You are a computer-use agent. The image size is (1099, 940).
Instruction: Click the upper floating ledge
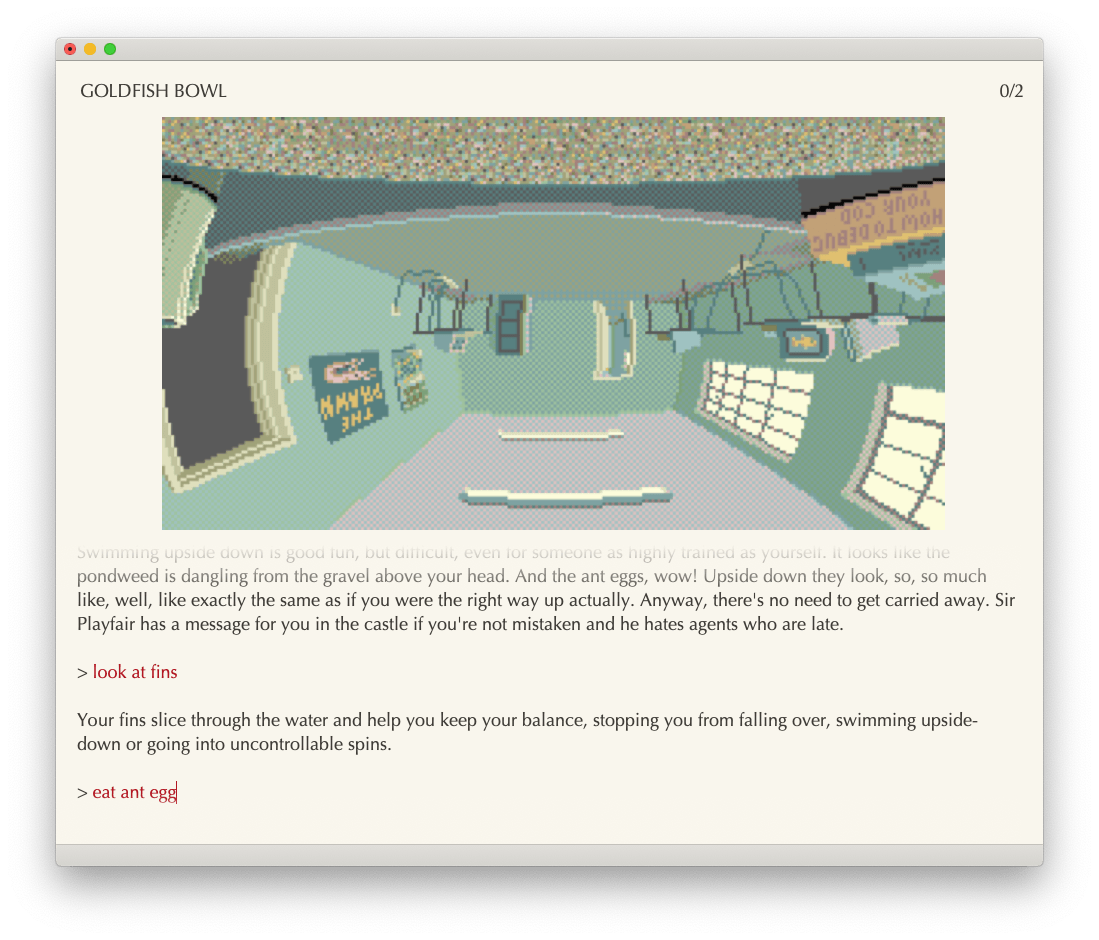pyautogui.click(x=560, y=433)
